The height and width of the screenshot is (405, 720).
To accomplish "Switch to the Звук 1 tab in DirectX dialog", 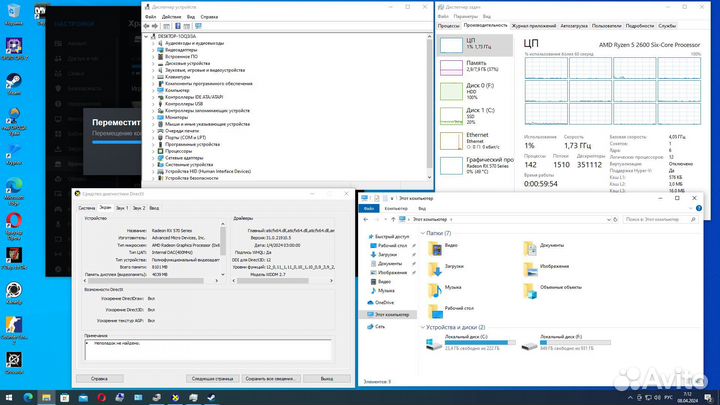I will click(x=122, y=208).
